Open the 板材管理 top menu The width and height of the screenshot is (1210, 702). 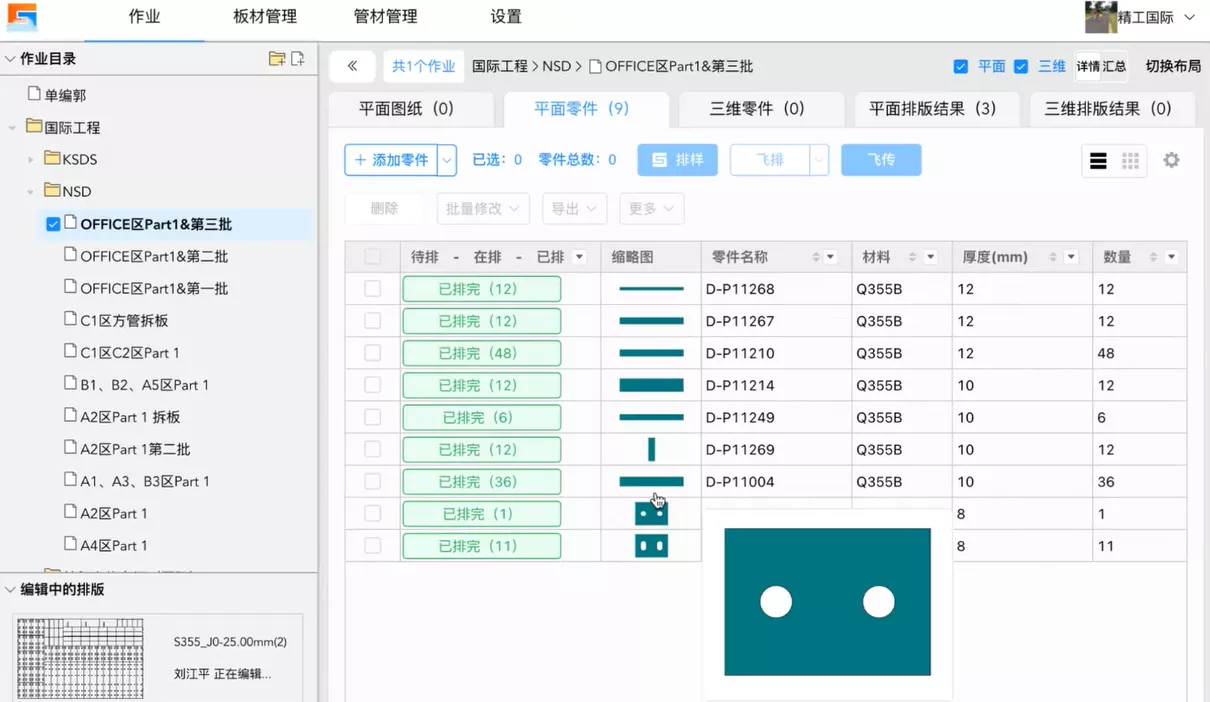tap(265, 17)
